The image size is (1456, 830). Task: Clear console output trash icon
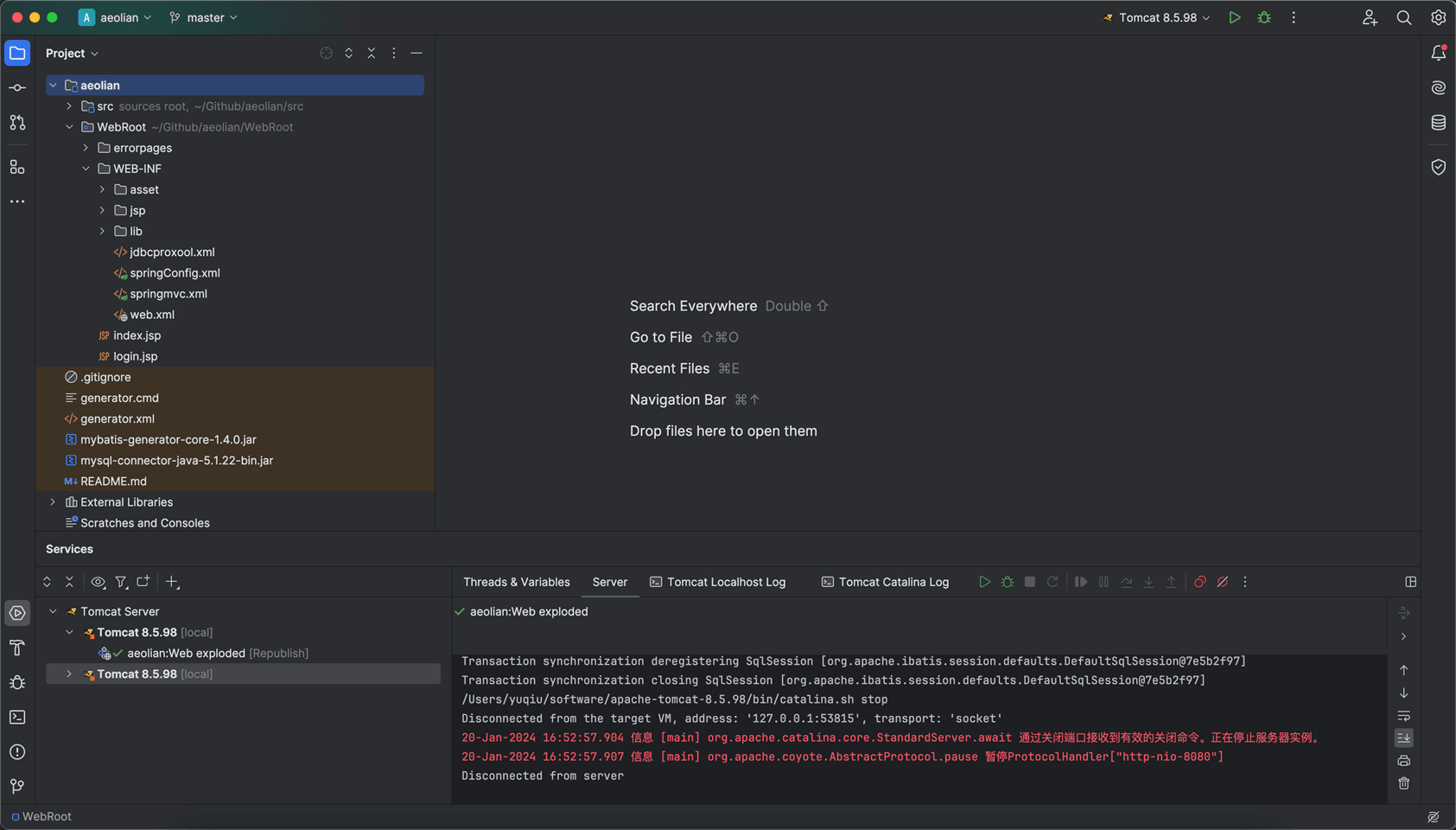point(1404,783)
